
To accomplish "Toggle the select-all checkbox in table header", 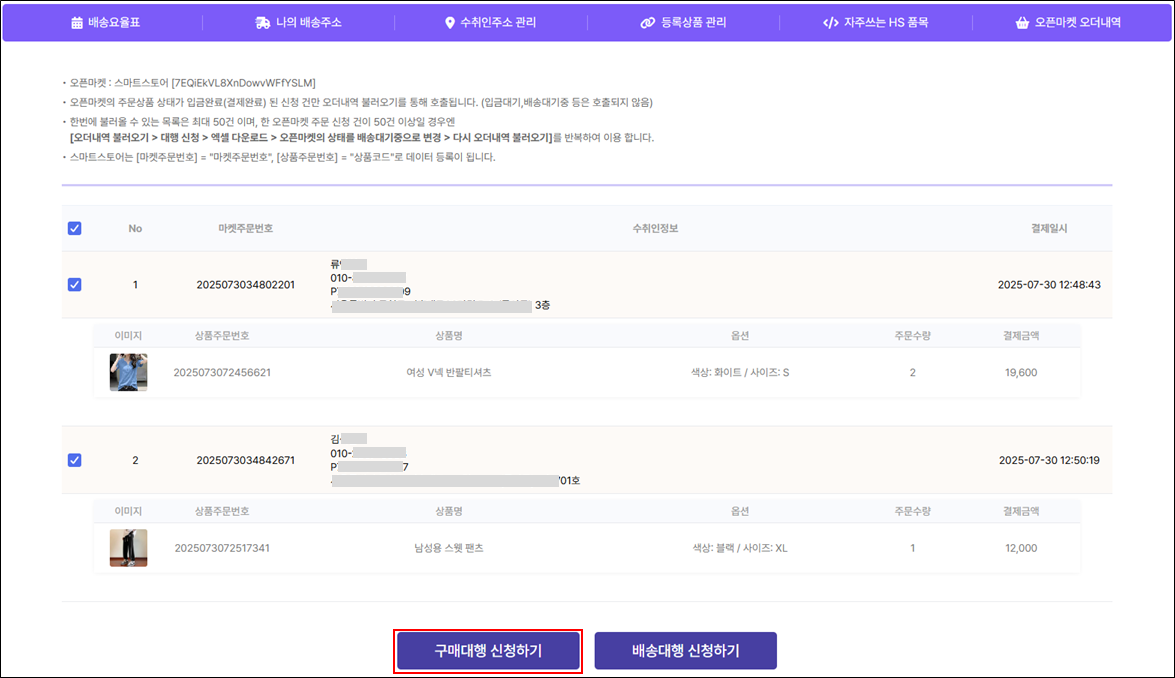I will tap(75, 228).
